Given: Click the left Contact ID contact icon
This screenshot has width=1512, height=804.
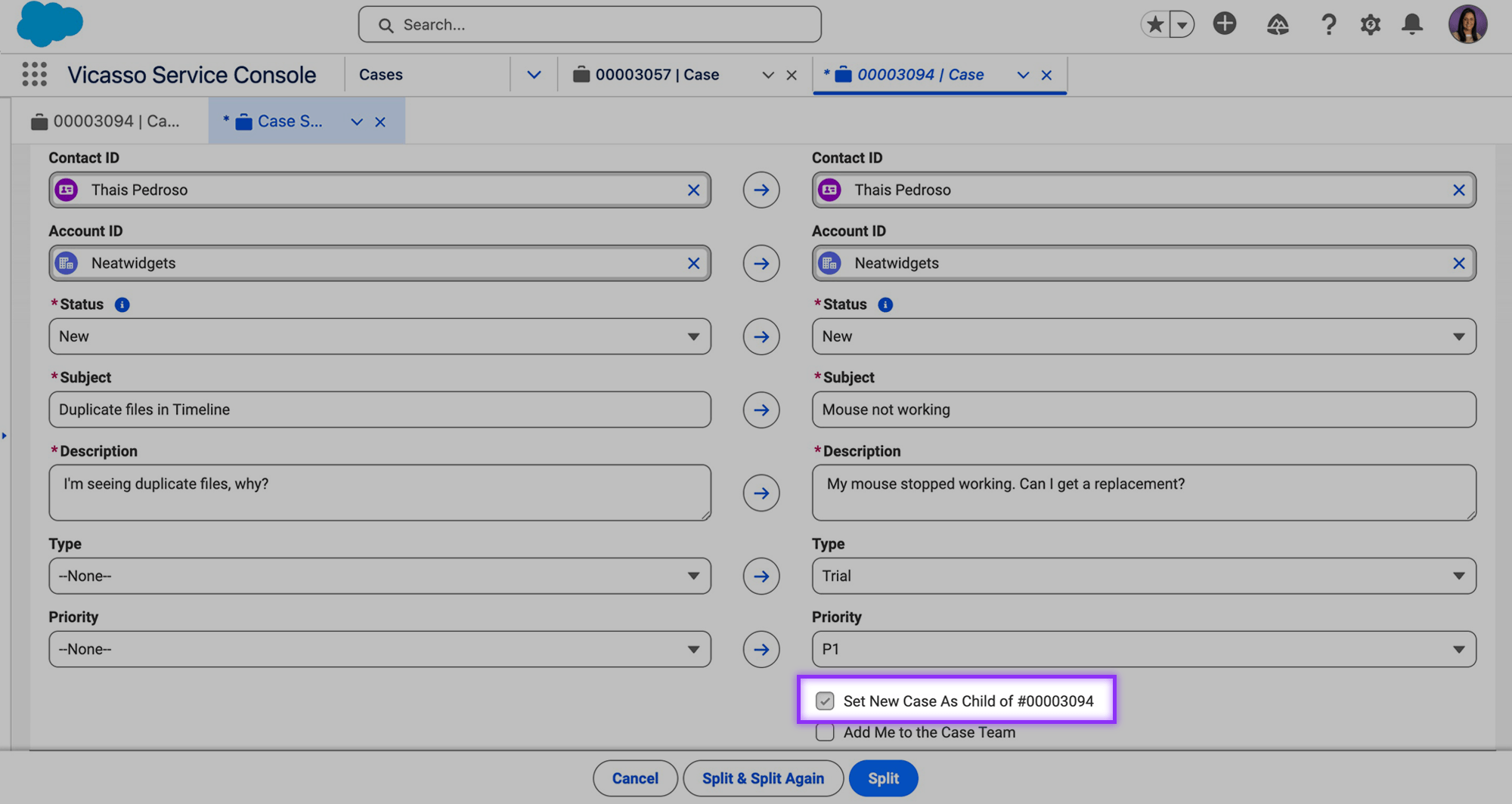Looking at the screenshot, I should point(67,190).
